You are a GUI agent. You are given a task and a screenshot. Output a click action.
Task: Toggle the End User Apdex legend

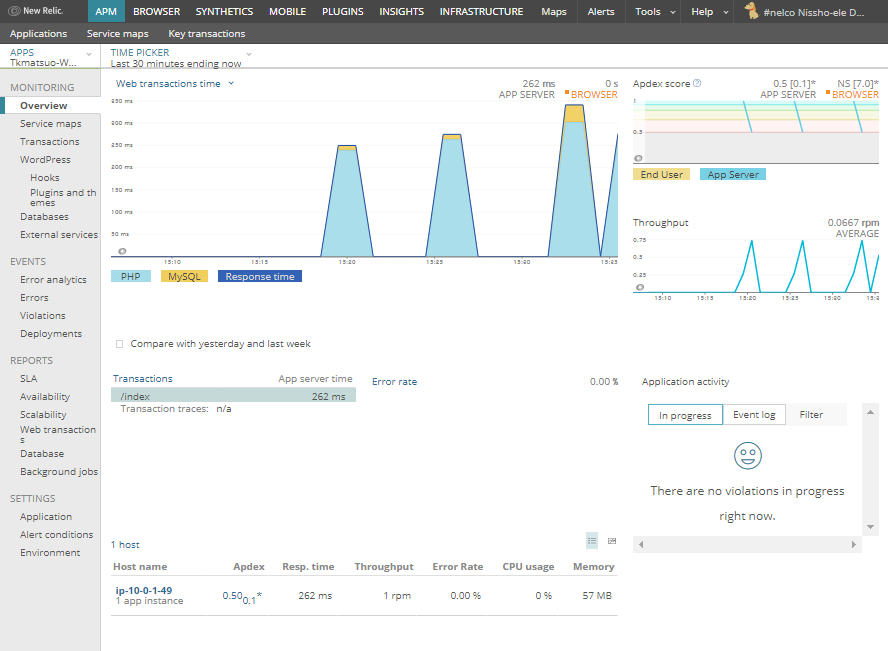pos(661,174)
